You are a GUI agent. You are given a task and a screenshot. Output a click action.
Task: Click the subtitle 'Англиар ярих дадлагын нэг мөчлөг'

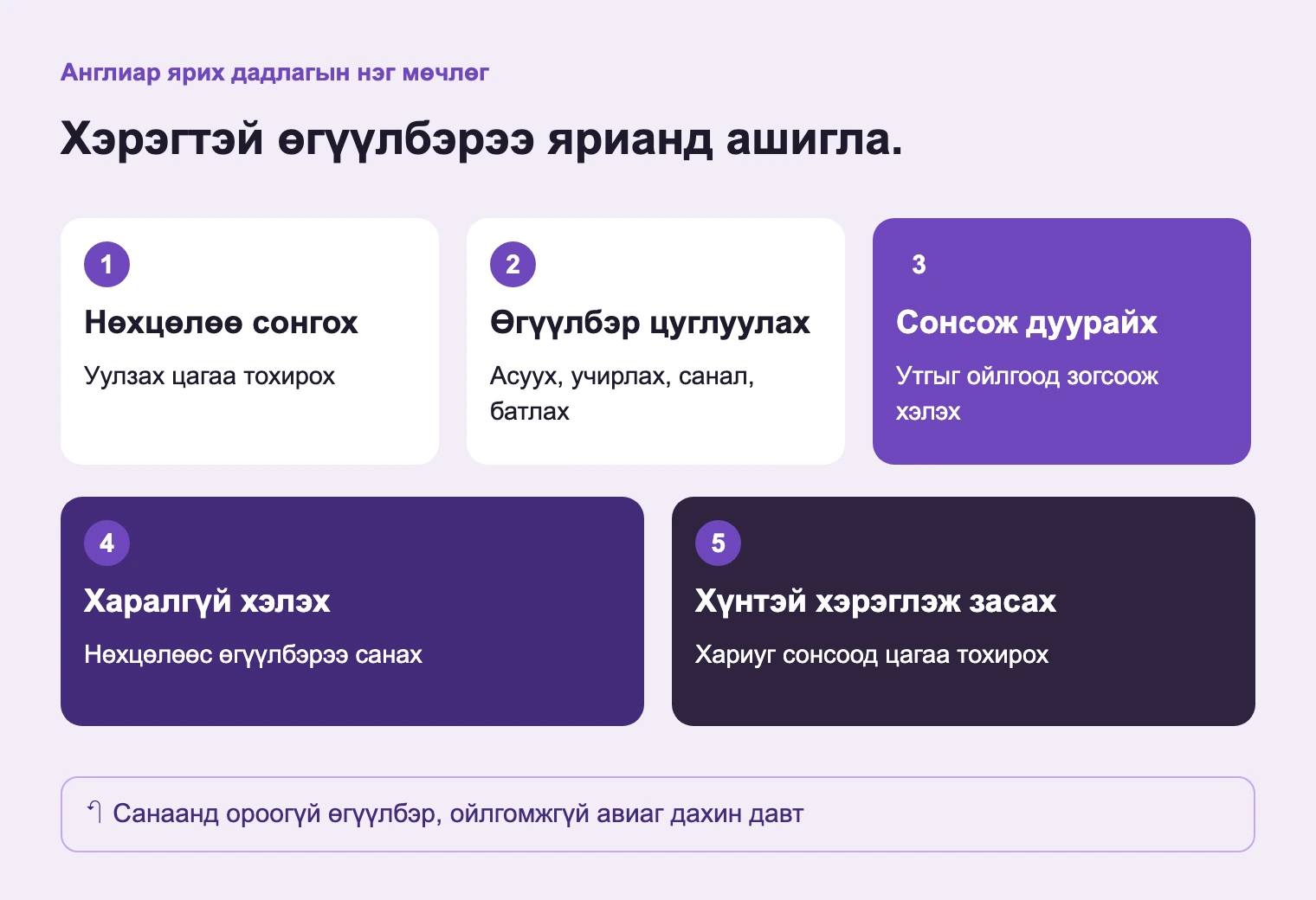pos(274,73)
